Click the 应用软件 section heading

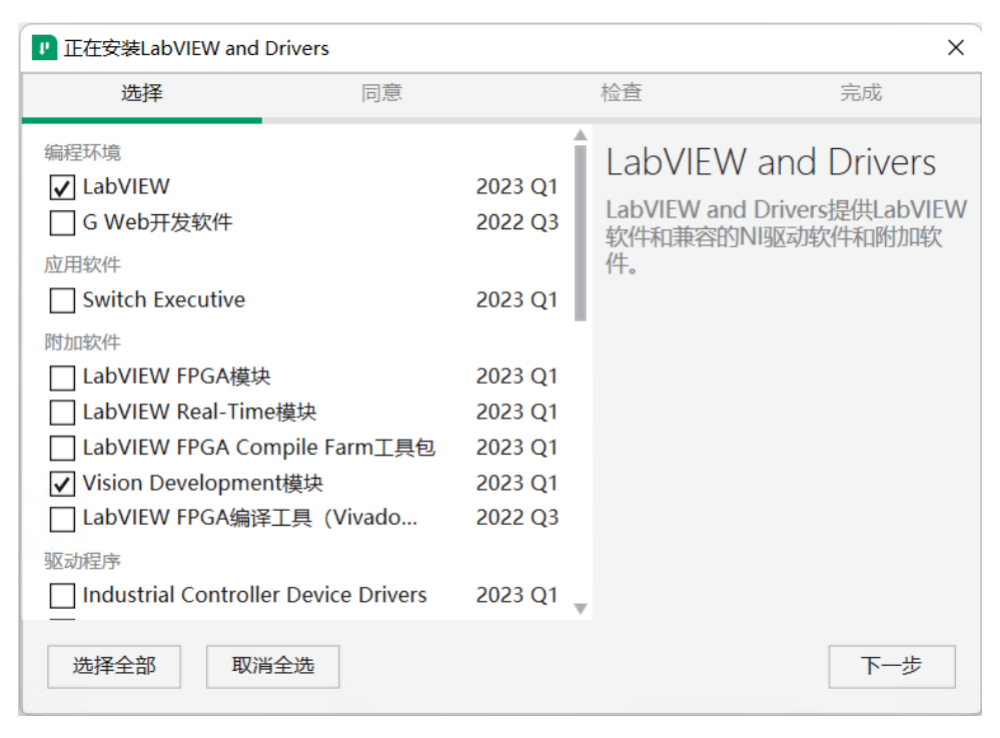tap(82, 265)
